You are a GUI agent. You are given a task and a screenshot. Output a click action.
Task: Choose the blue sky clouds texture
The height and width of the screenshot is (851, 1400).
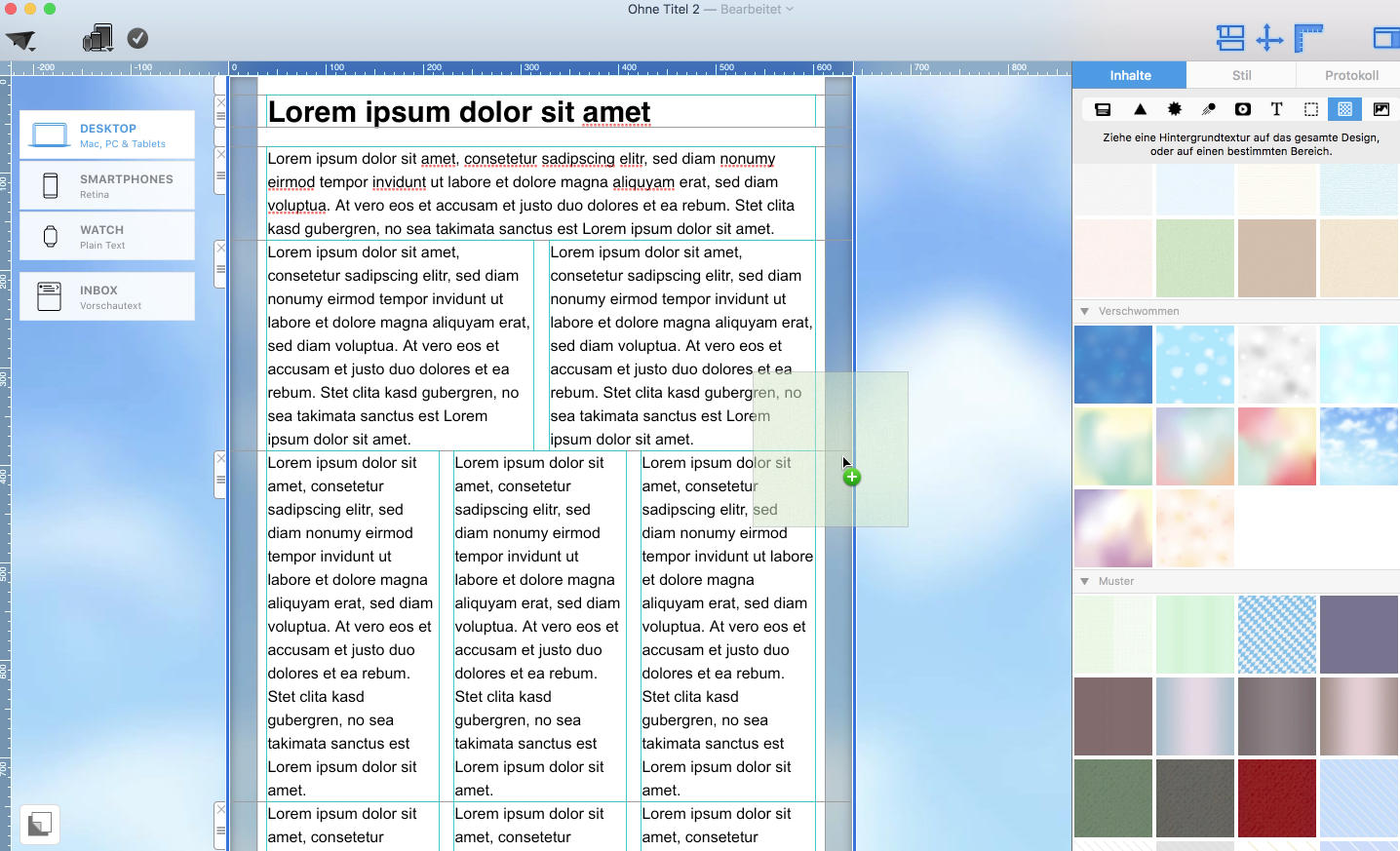click(1359, 446)
